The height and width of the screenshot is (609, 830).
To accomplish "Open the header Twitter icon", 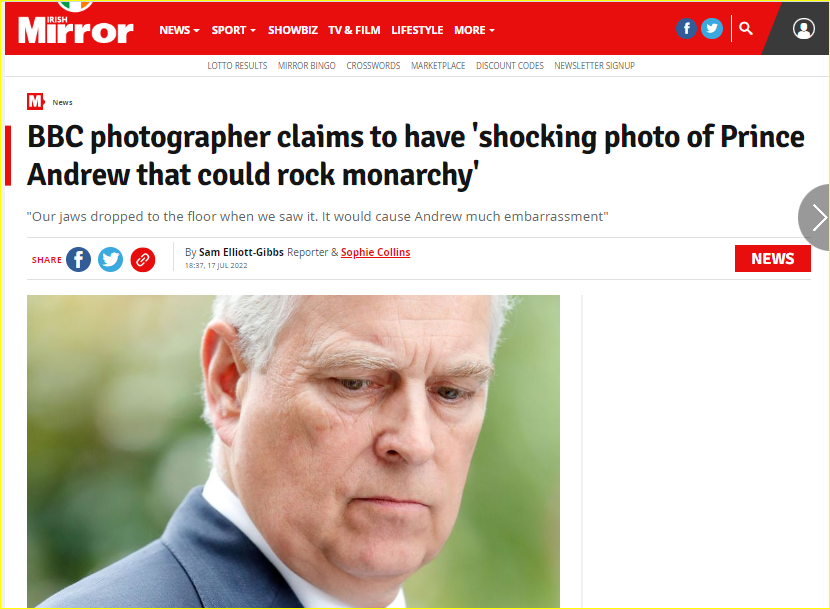I will pyautogui.click(x=711, y=29).
